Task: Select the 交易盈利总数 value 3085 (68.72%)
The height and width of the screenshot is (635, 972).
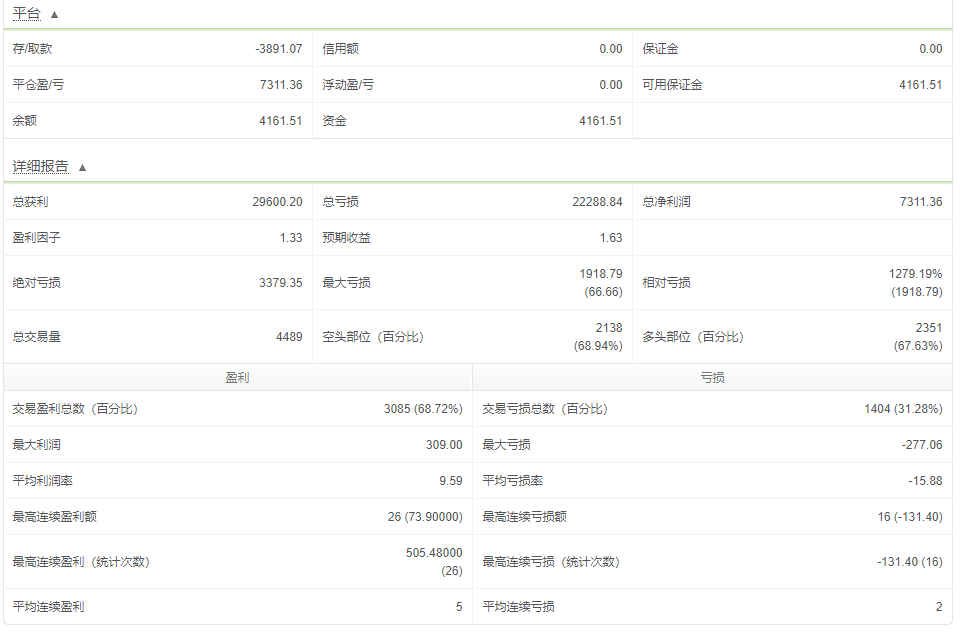Action: tap(423, 409)
